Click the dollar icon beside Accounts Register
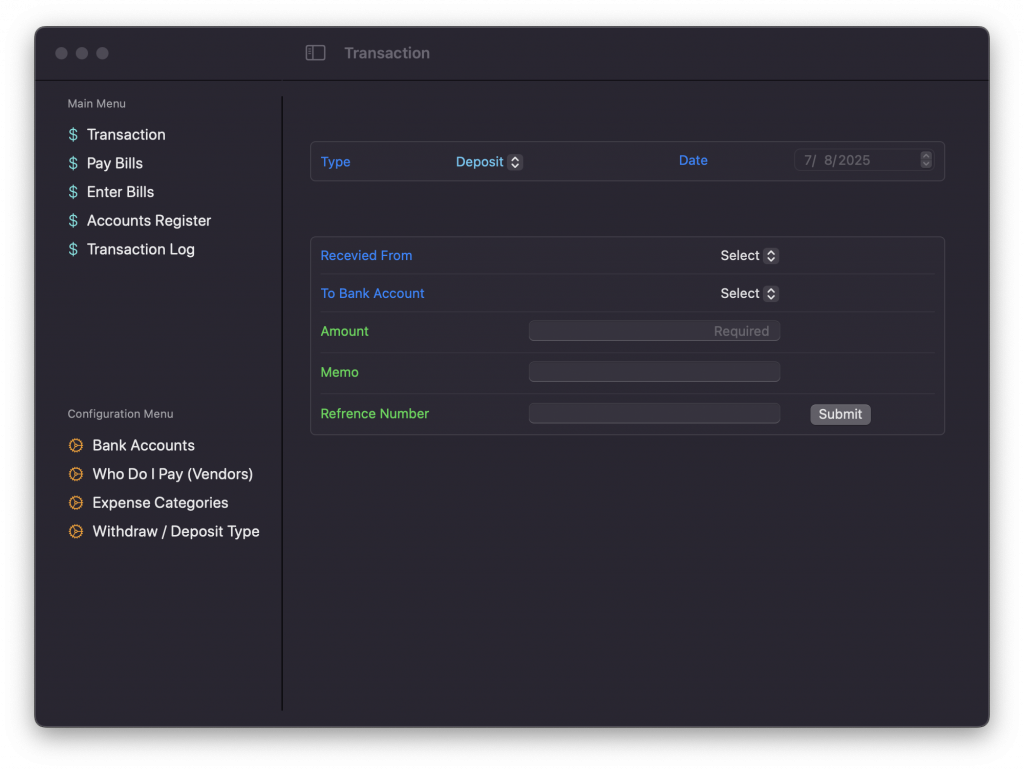1024x770 pixels. point(73,221)
